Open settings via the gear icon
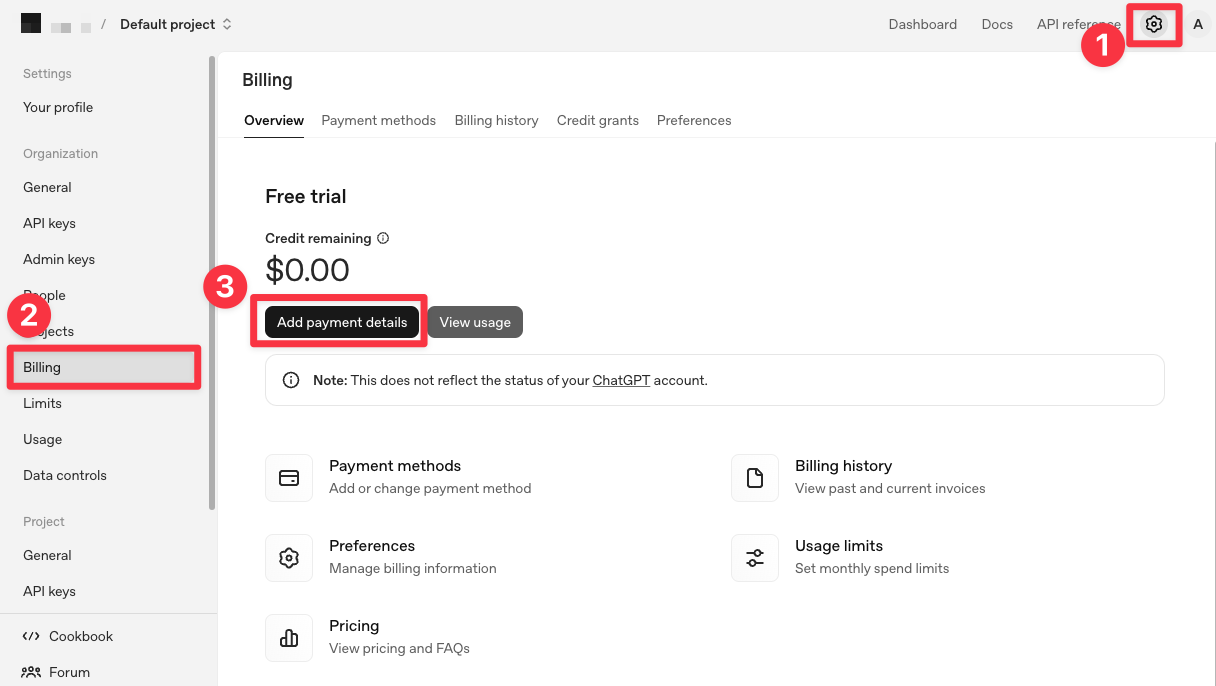This screenshot has height=686, width=1216. tap(1154, 24)
